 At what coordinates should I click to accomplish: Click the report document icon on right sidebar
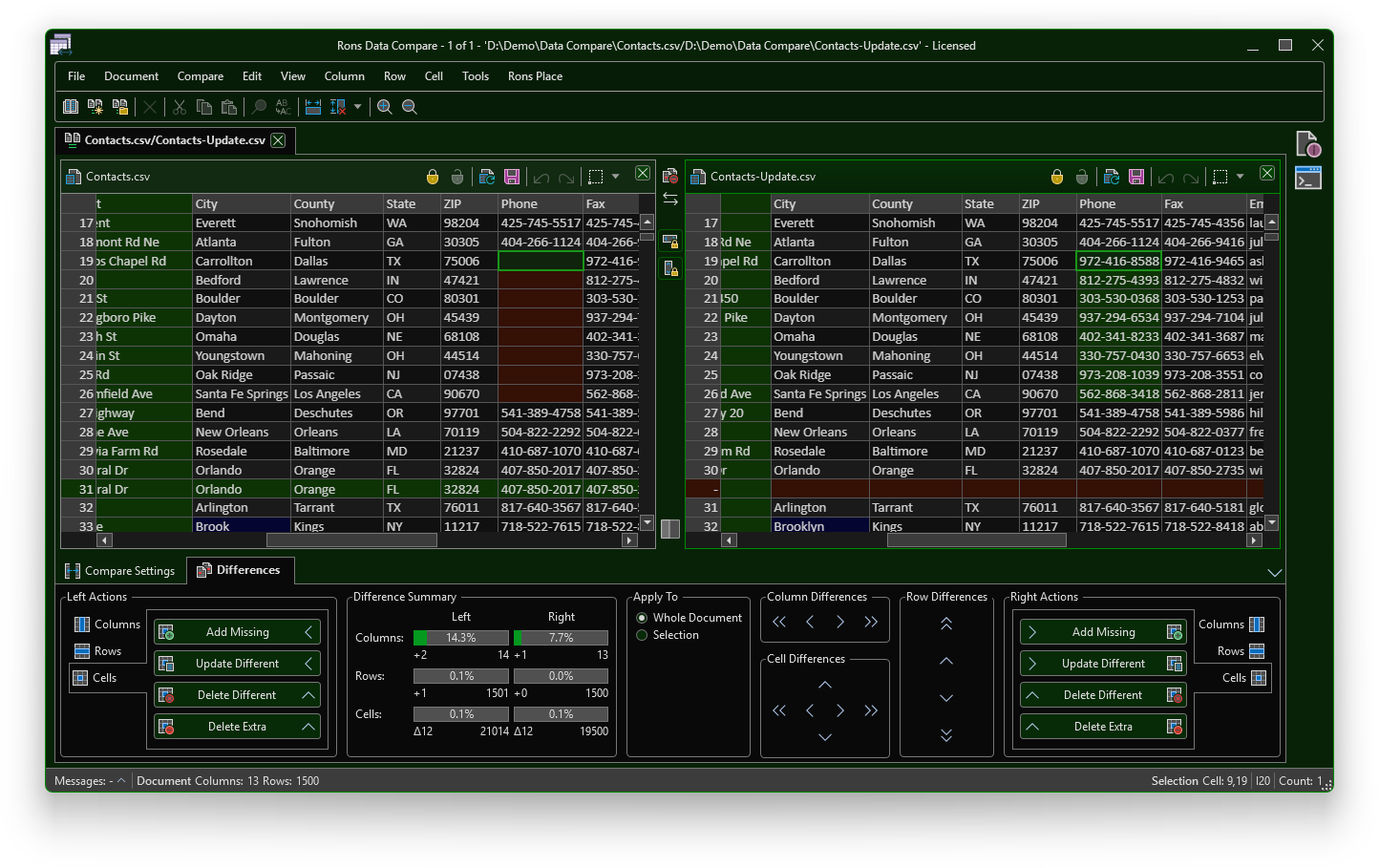click(1308, 144)
